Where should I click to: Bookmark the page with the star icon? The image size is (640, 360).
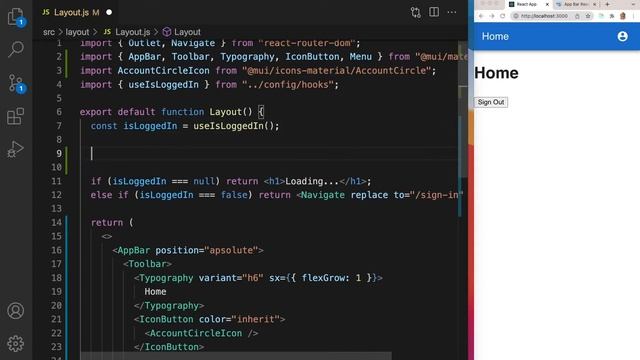[x=588, y=16]
